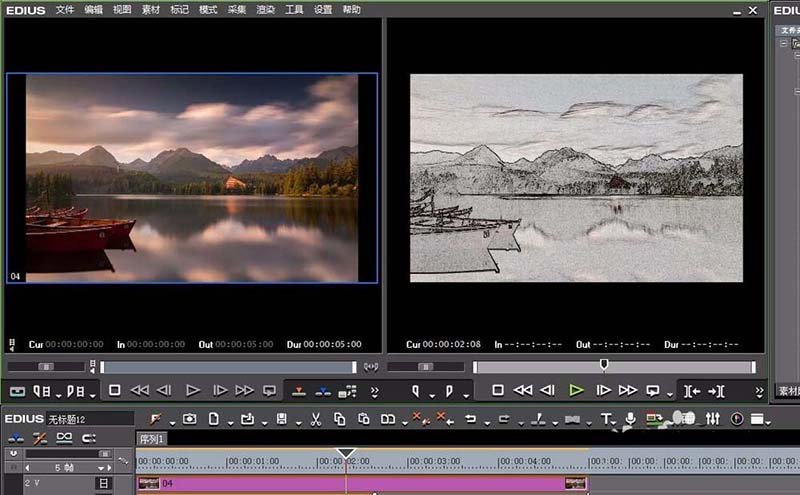Open the vectorscope/waveform monitor
The width and height of the screenshot is (800, 495).
click(x=737, y=419)
